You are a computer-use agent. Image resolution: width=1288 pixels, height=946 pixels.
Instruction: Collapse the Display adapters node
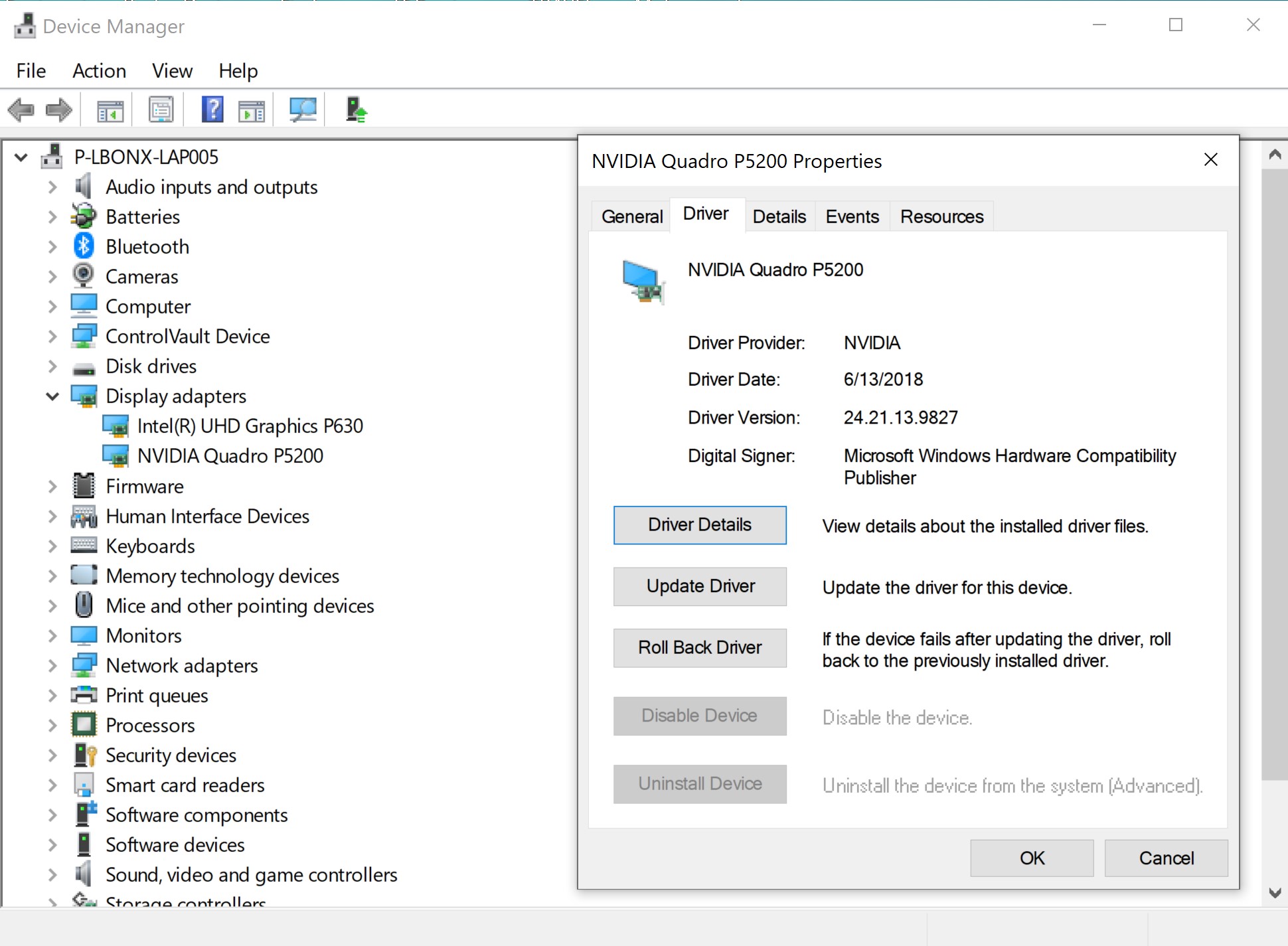52,396
